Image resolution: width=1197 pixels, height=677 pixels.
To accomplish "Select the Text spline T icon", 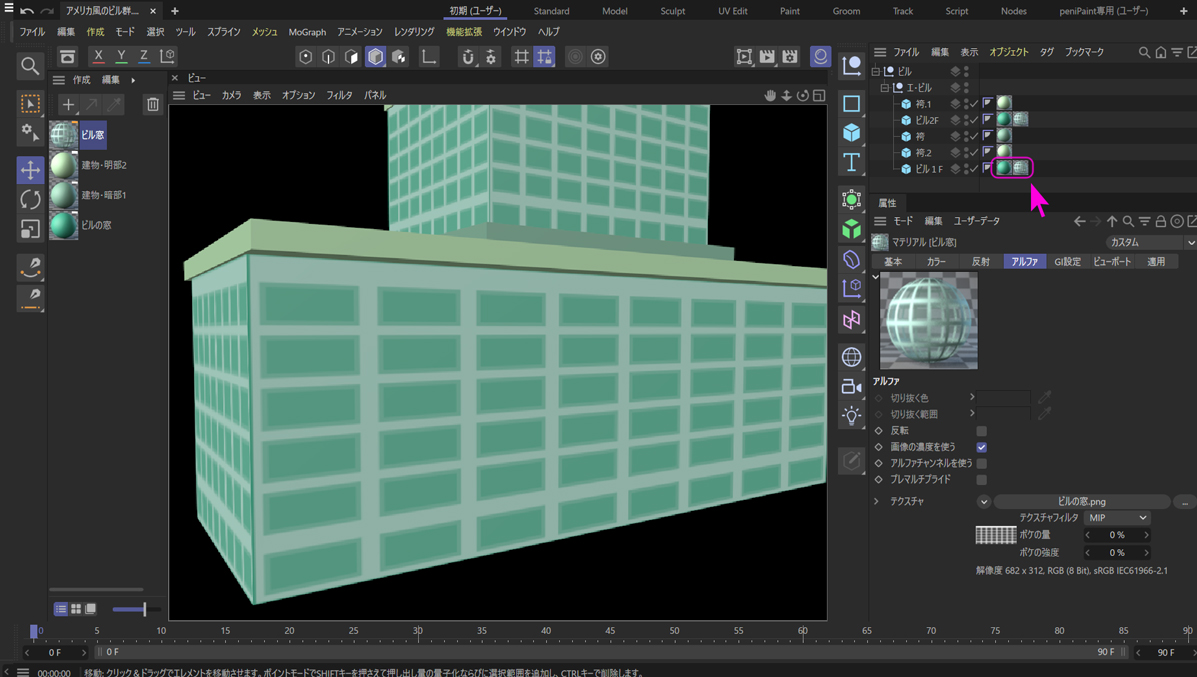I will (851, 163).
